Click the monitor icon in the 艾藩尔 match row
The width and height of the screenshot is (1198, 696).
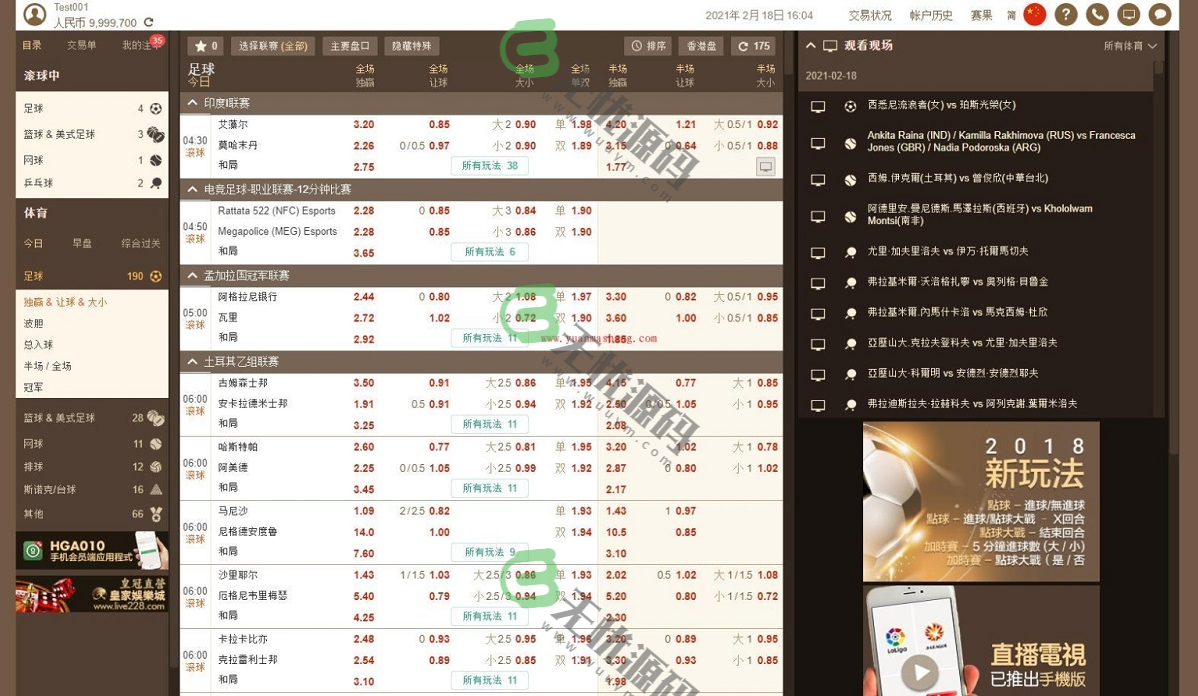[x=765, y=166]
